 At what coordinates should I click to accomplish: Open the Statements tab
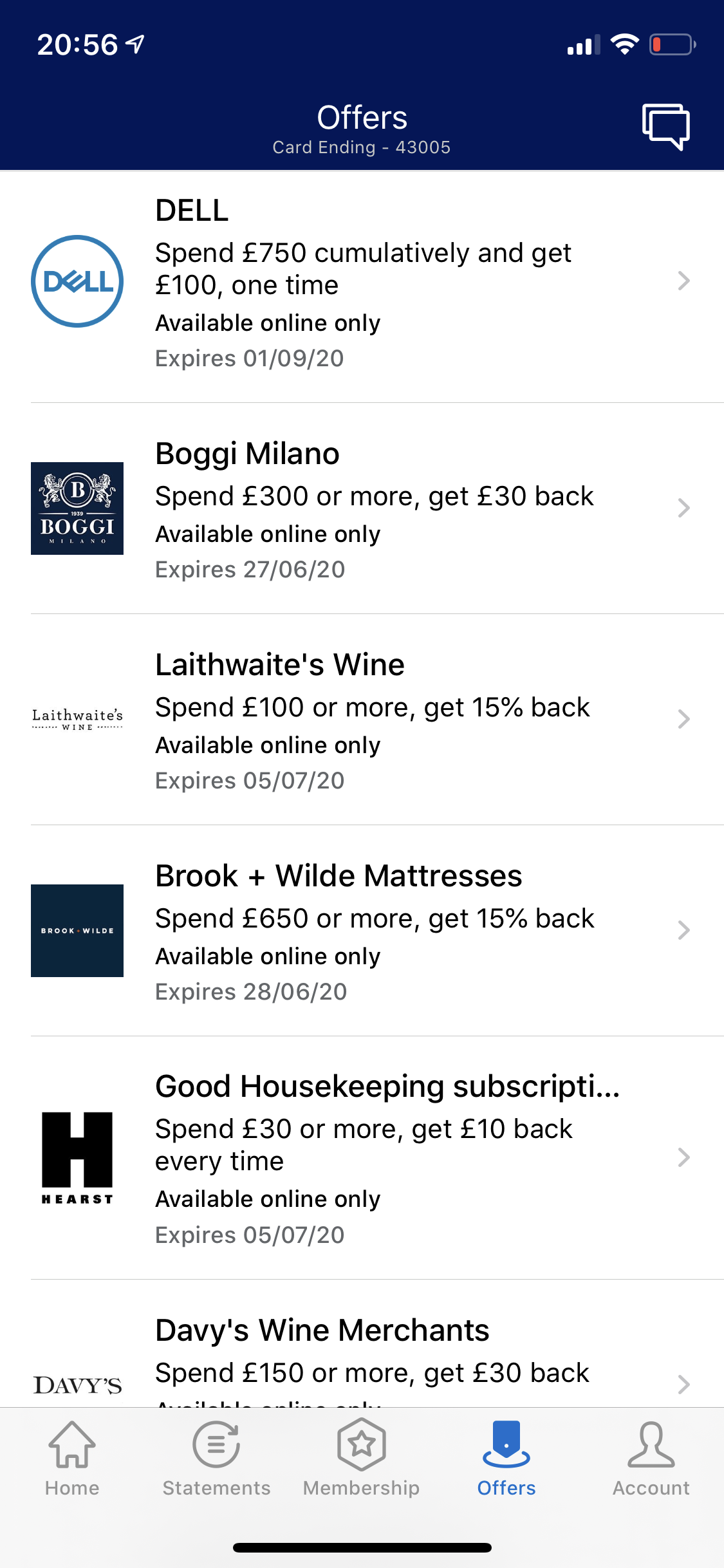pos(216,1459)
